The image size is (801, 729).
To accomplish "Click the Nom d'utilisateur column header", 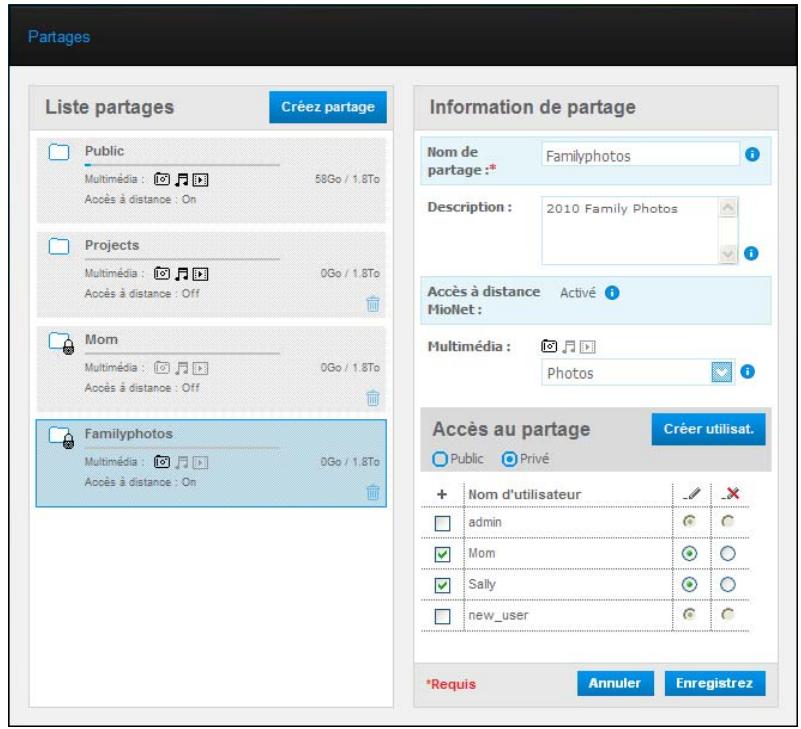I will (525, 495).
